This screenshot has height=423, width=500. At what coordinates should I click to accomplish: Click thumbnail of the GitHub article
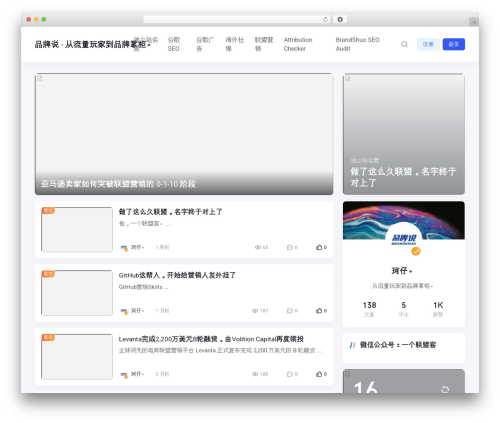coord(77,293)
